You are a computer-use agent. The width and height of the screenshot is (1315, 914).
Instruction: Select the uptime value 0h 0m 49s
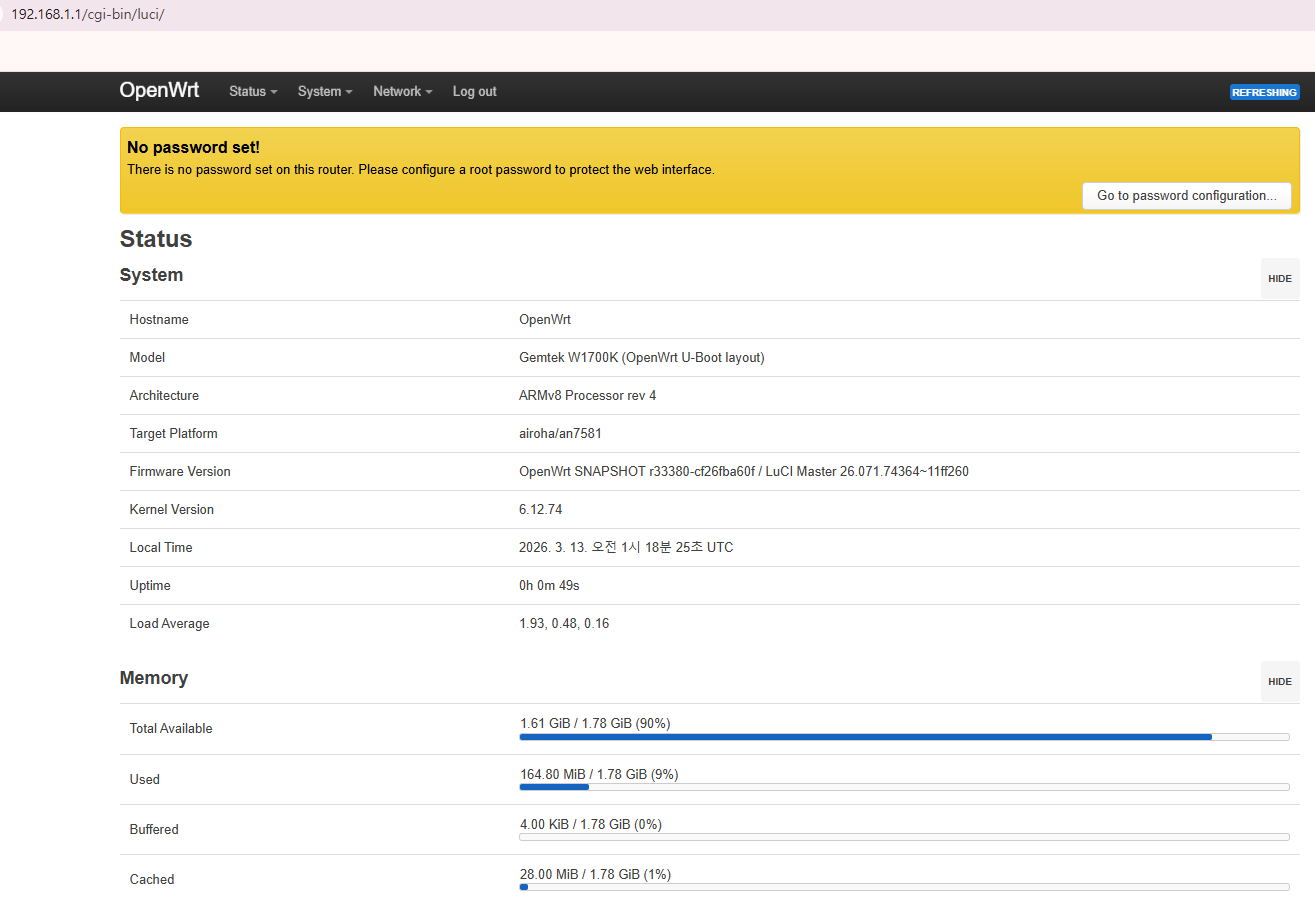549,586
